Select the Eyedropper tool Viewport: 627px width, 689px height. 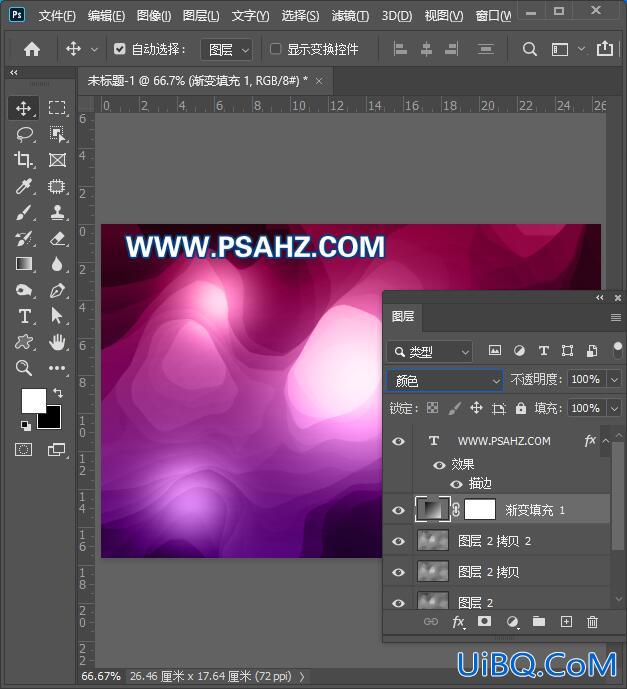[23, 186]
